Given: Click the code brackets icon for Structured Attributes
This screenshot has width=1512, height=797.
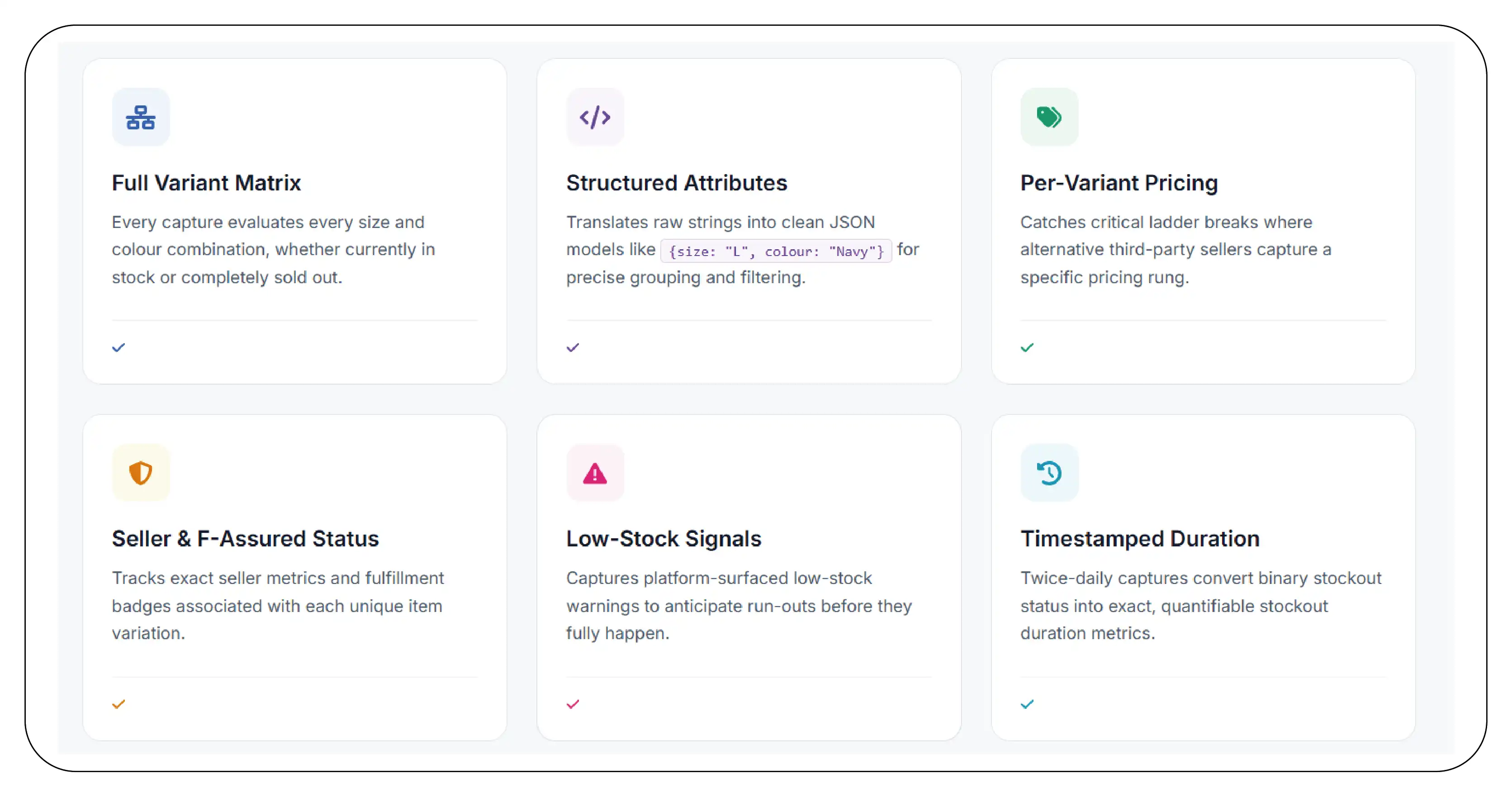Looking at the screenshot, I should tap(595, 117).
